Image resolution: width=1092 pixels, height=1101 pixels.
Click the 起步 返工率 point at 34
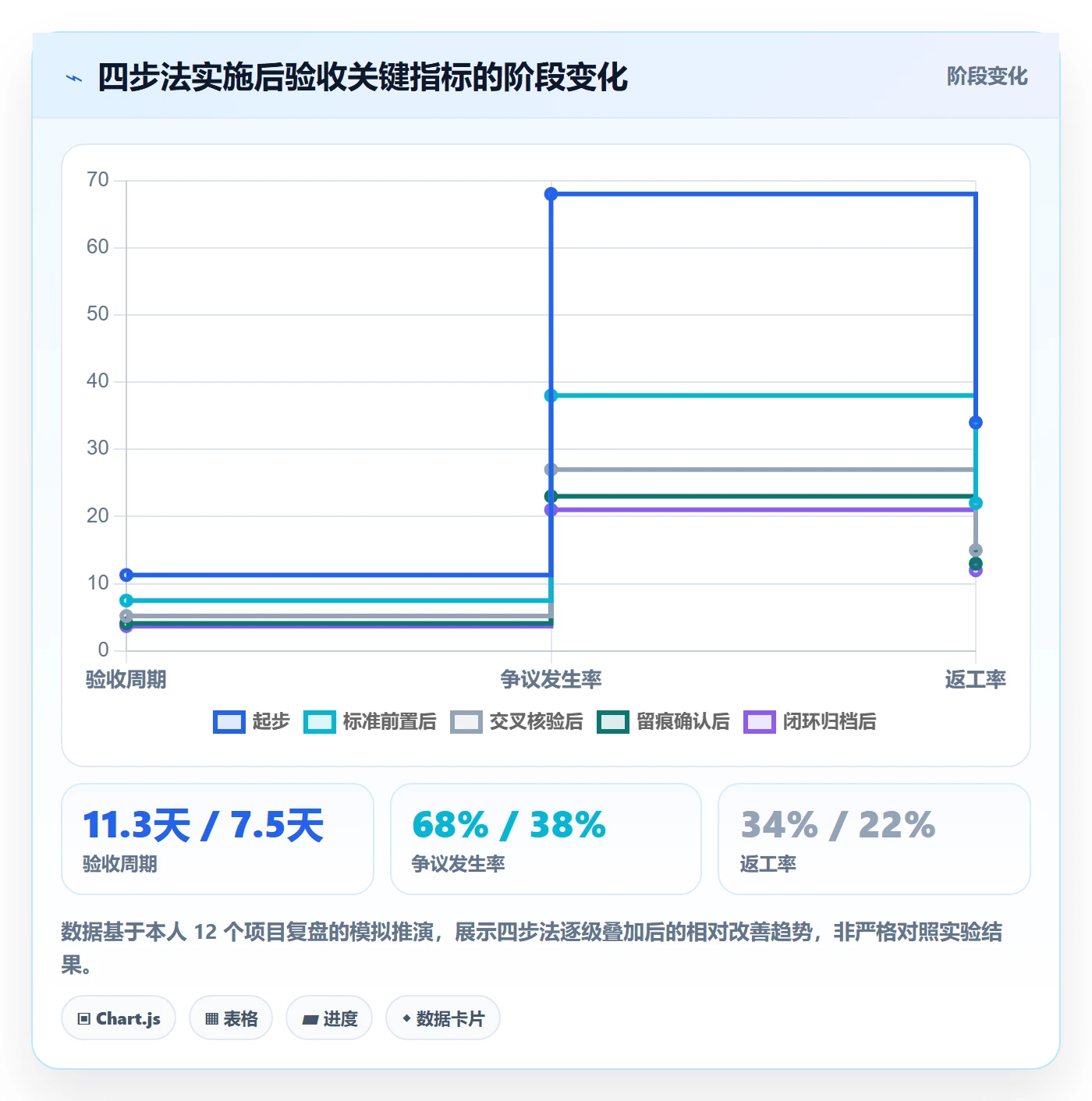(976, 423)
